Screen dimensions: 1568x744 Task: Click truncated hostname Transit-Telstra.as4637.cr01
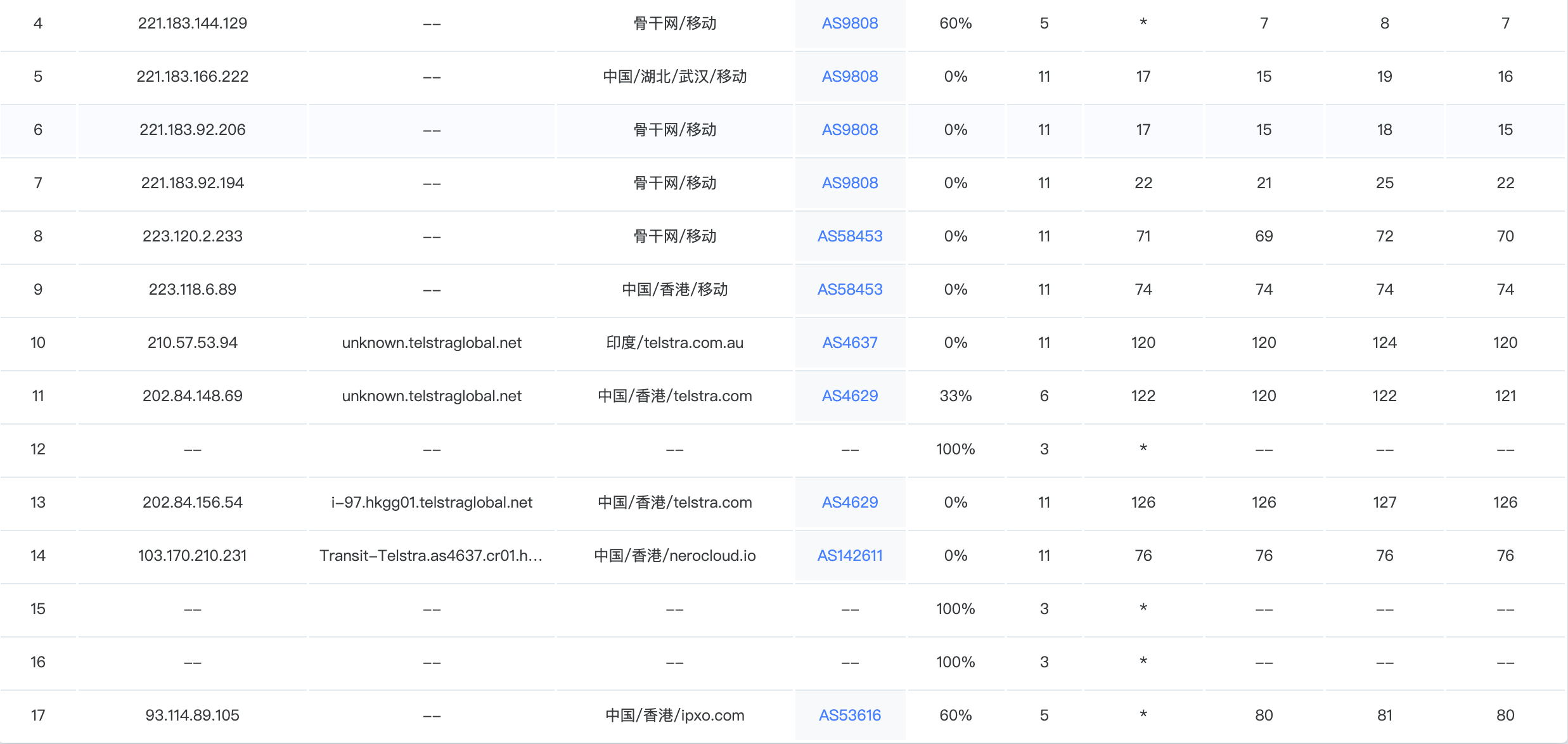tap(431, 556)
